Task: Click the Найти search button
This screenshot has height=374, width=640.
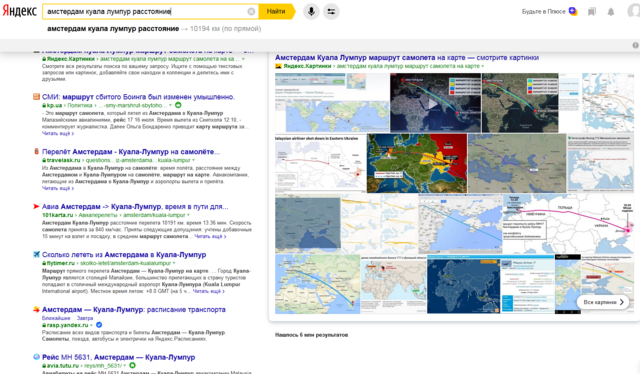Action: click(276, 11)
